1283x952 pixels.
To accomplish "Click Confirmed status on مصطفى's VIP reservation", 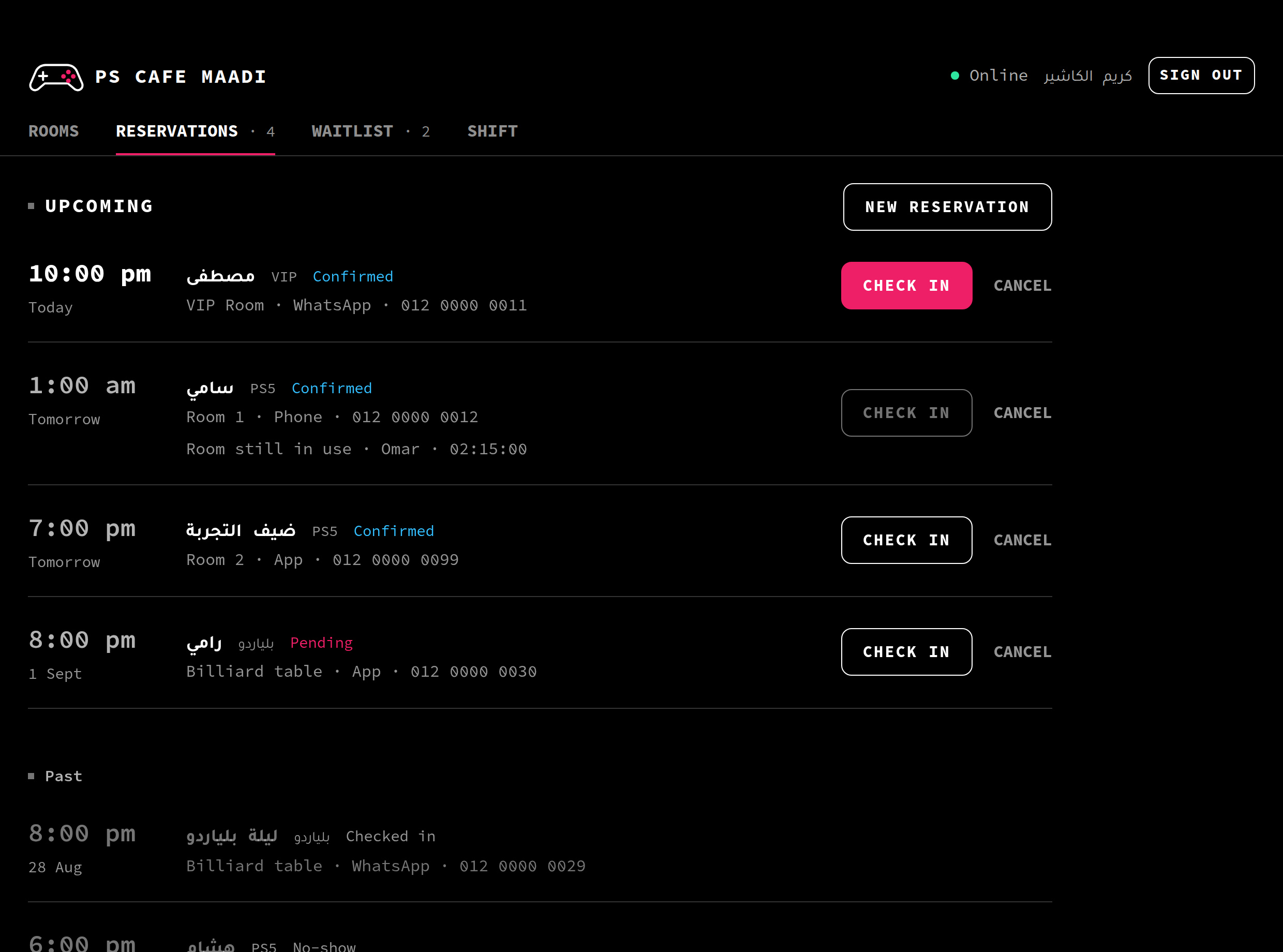I will point(353,277).
